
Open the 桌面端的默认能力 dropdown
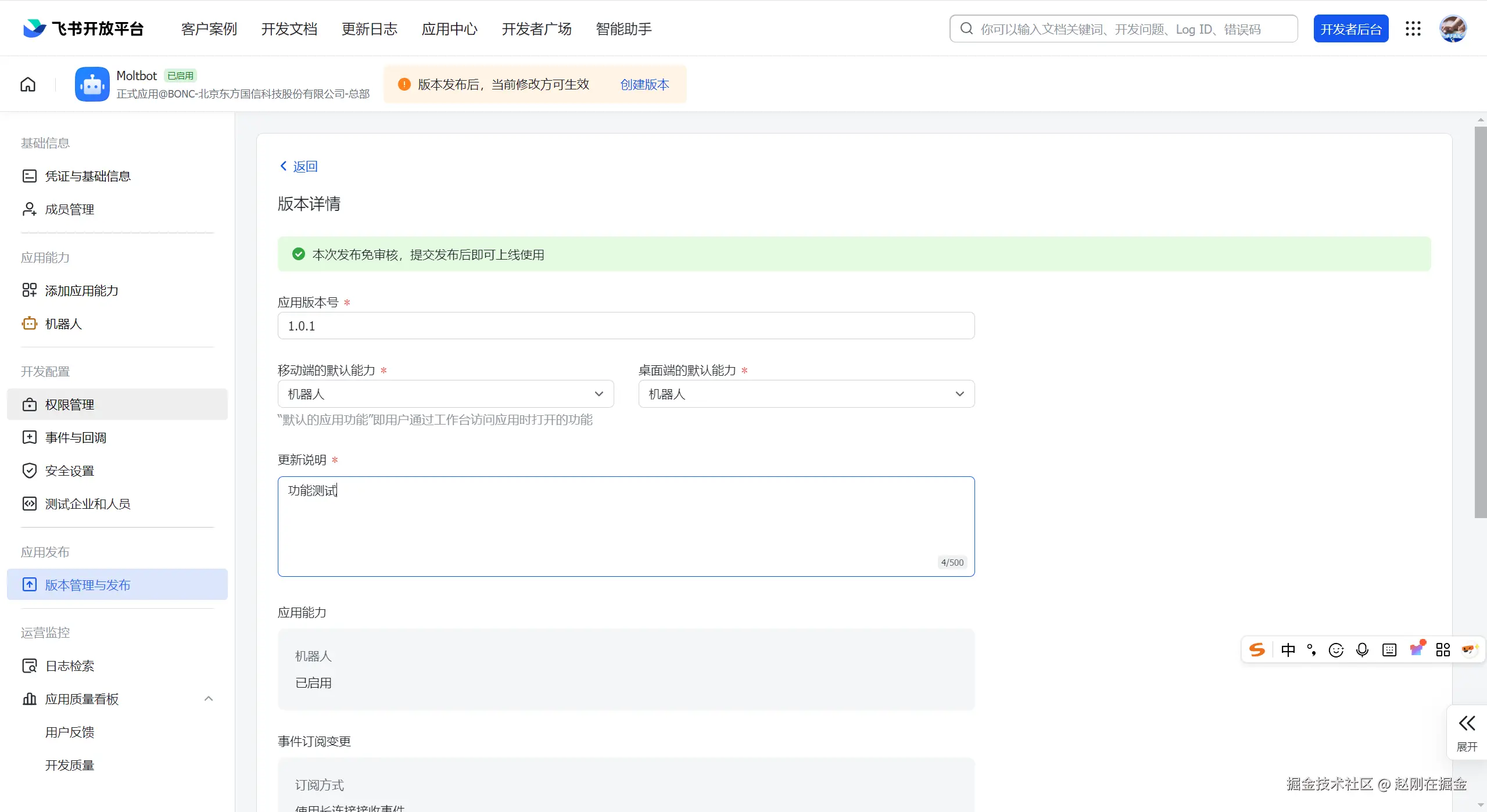[x=806, y=394]
